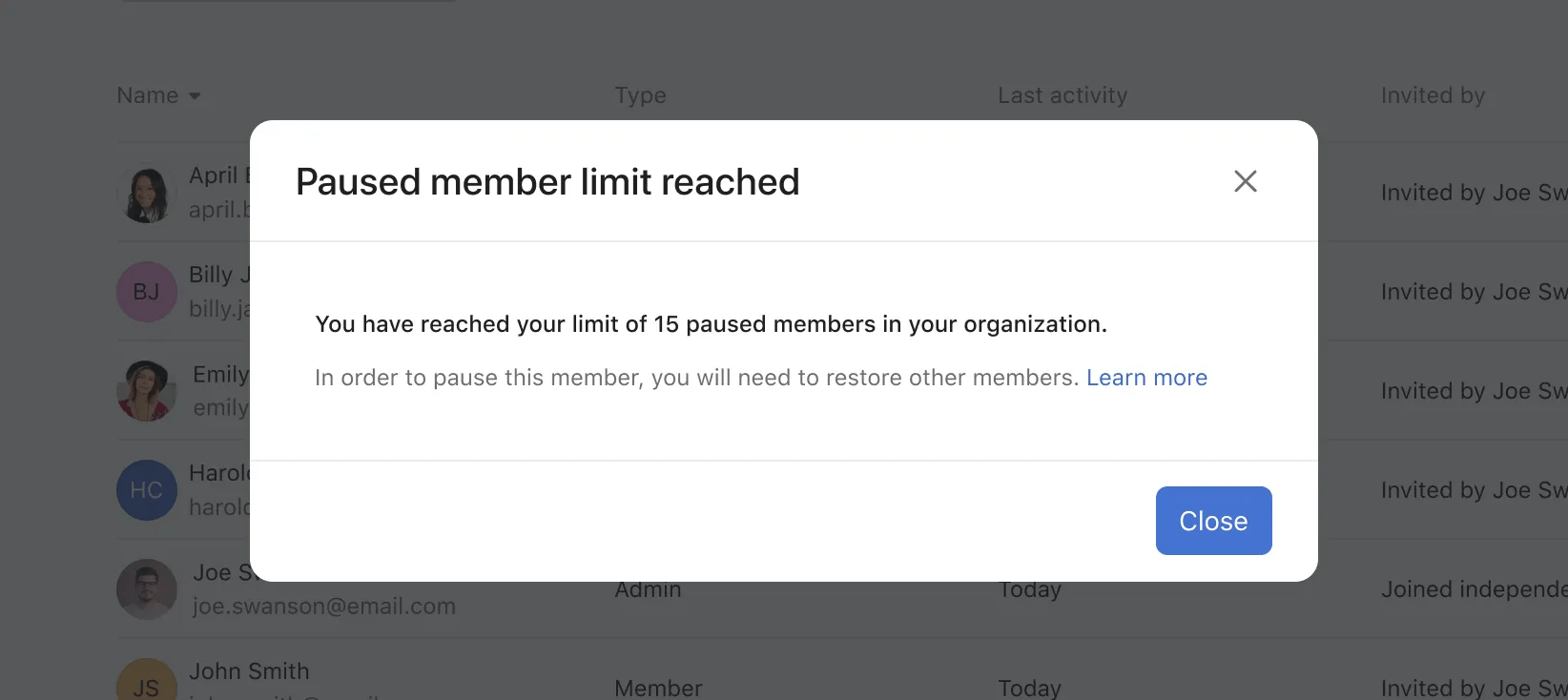Click Emily's profile photo avatar
The height and width of the screenshot is (700, 1568).
146,391
